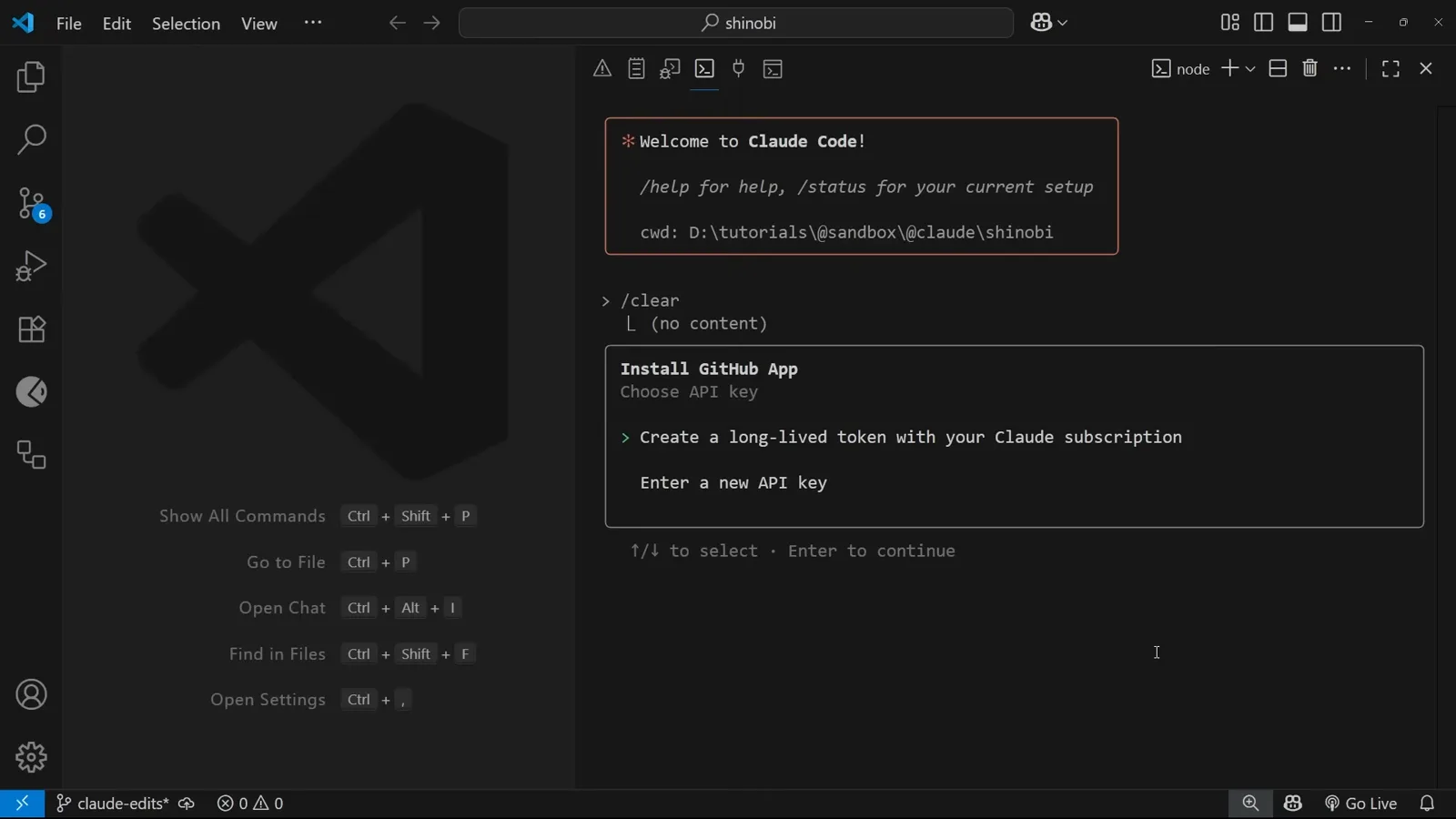Open the Manage gear menu
Screen dimensions: 1456x819
pyautogui.click(x=31, y=757)
